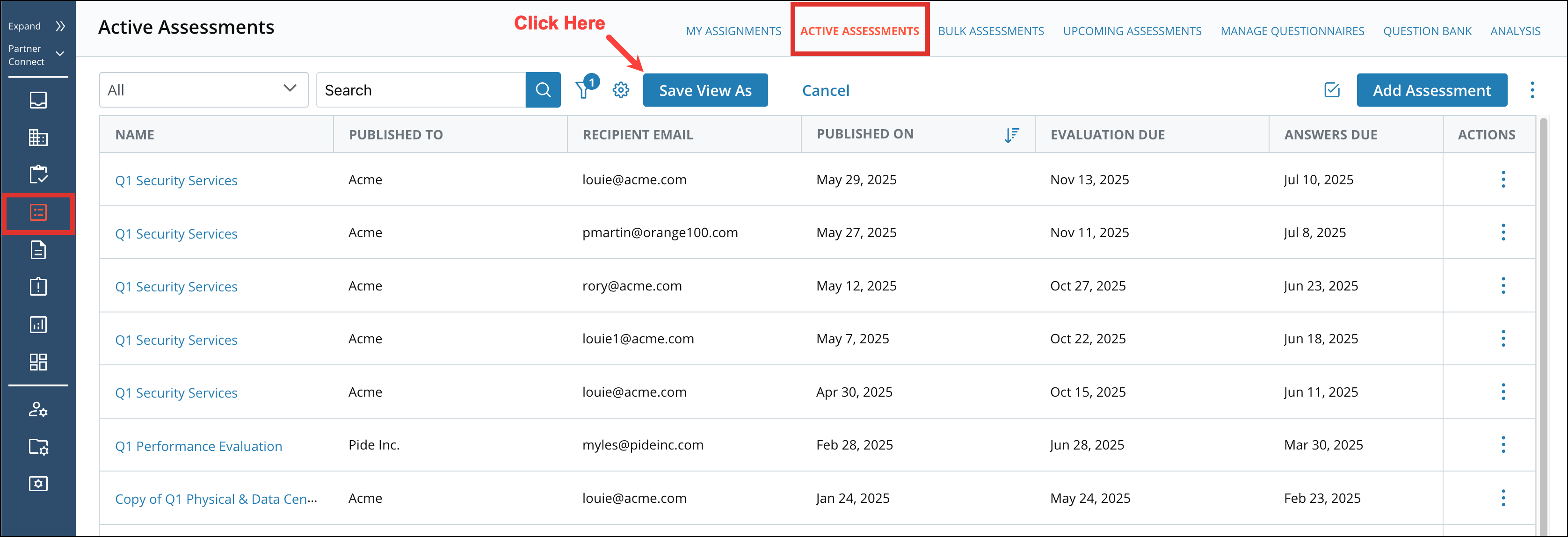Open the user settings sidebar icon
1568x537 pixels.
[38, 409]
